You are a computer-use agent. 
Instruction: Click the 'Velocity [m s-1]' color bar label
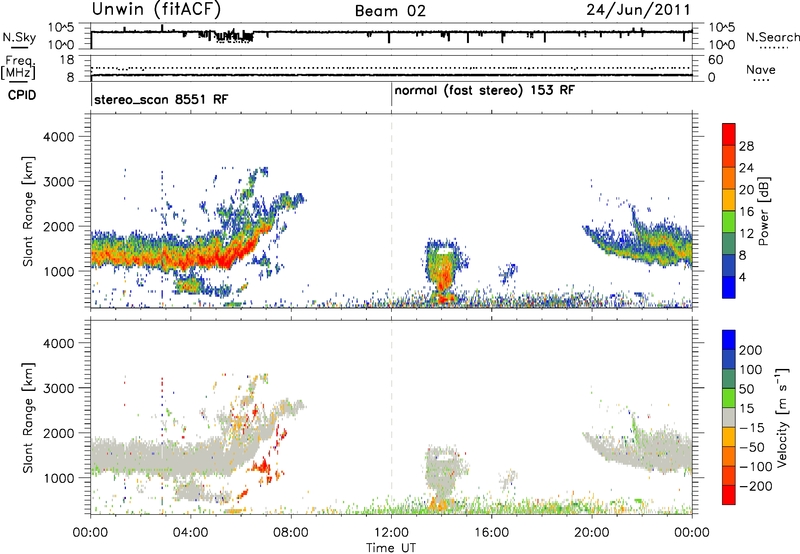(781, 417)
